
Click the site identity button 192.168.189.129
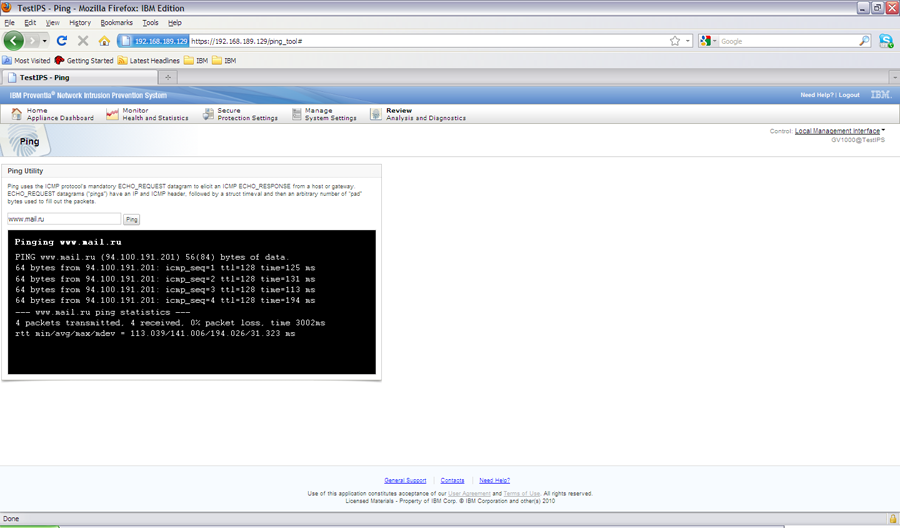(154, 41)
